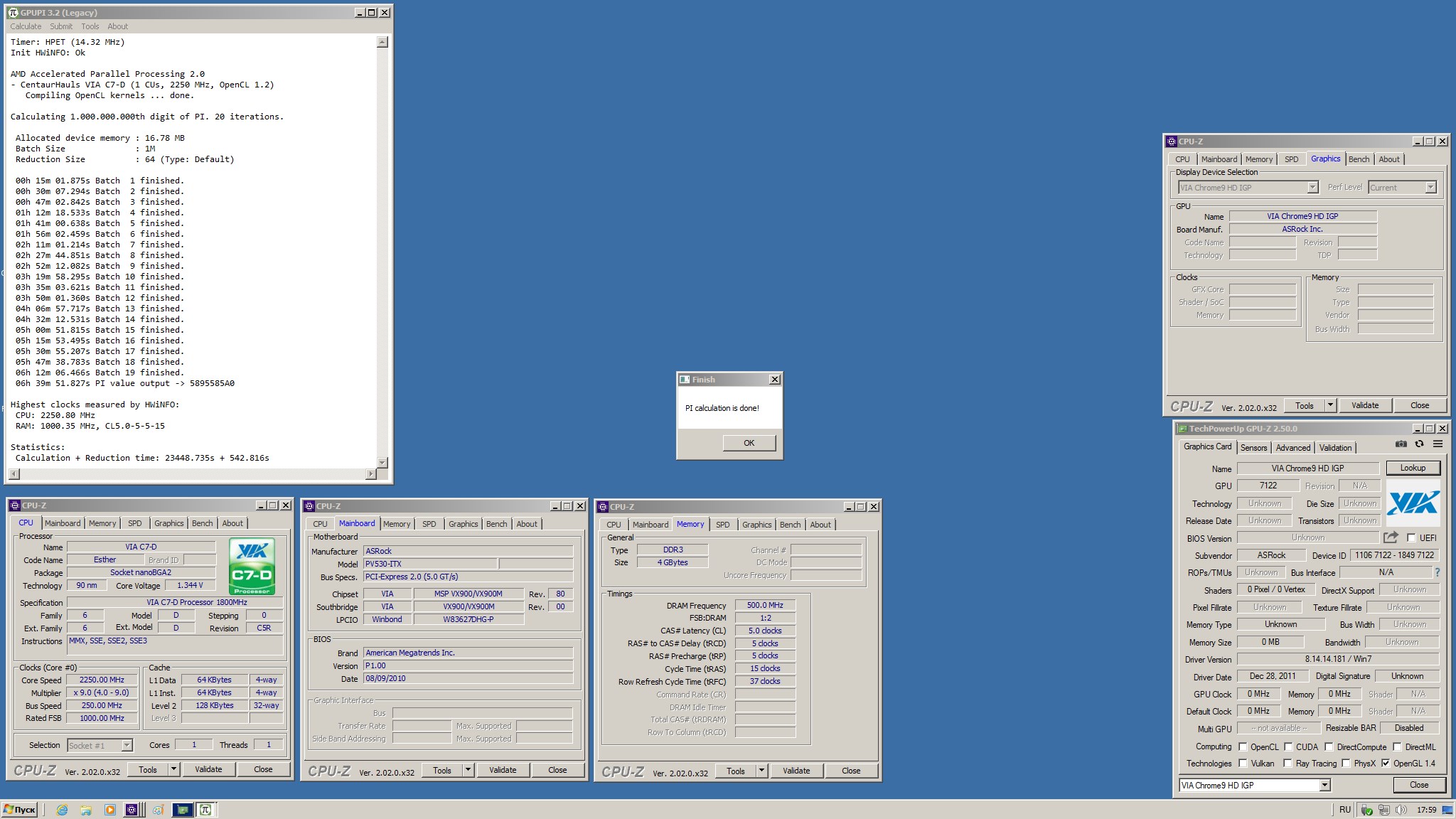The height and width of the screenshot is (819, 1456).
Task: Open the Socket #1 selection dropdown
Action: click(x=127, y=746)
